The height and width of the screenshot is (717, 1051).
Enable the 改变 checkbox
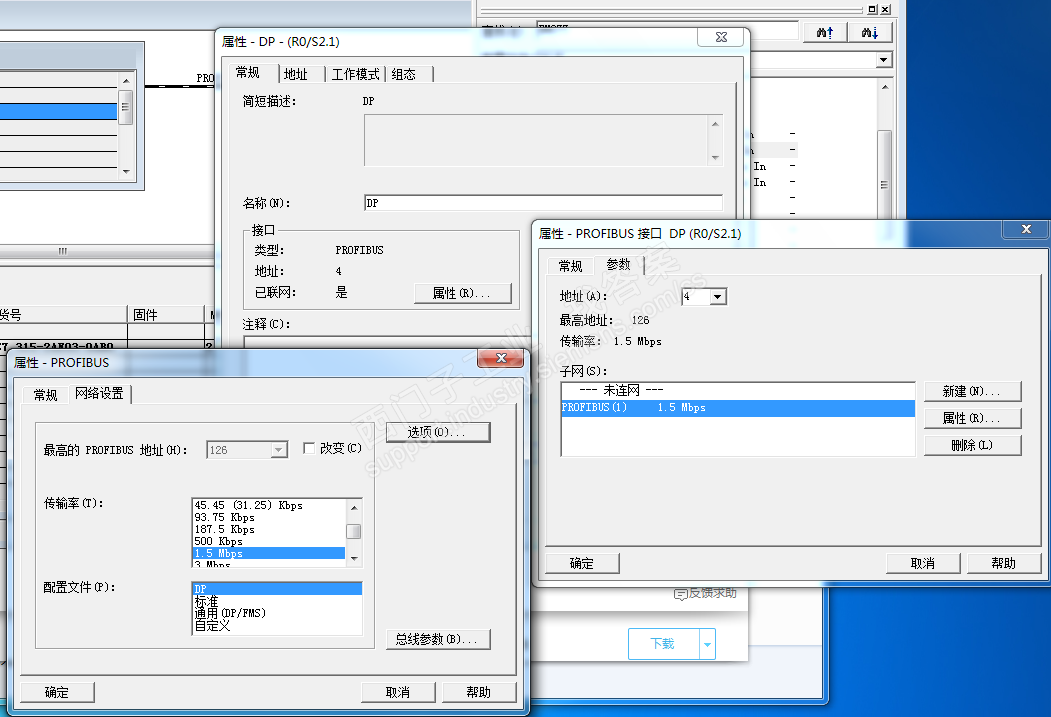309,448
